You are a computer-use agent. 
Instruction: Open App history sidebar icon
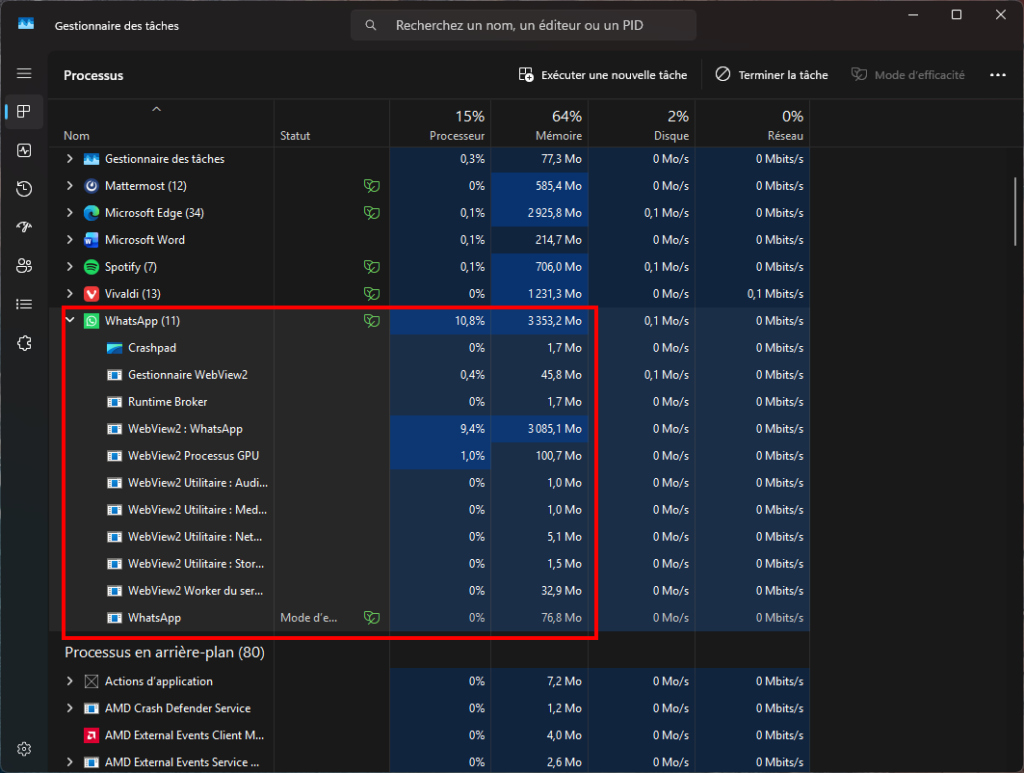click(24, 189)
